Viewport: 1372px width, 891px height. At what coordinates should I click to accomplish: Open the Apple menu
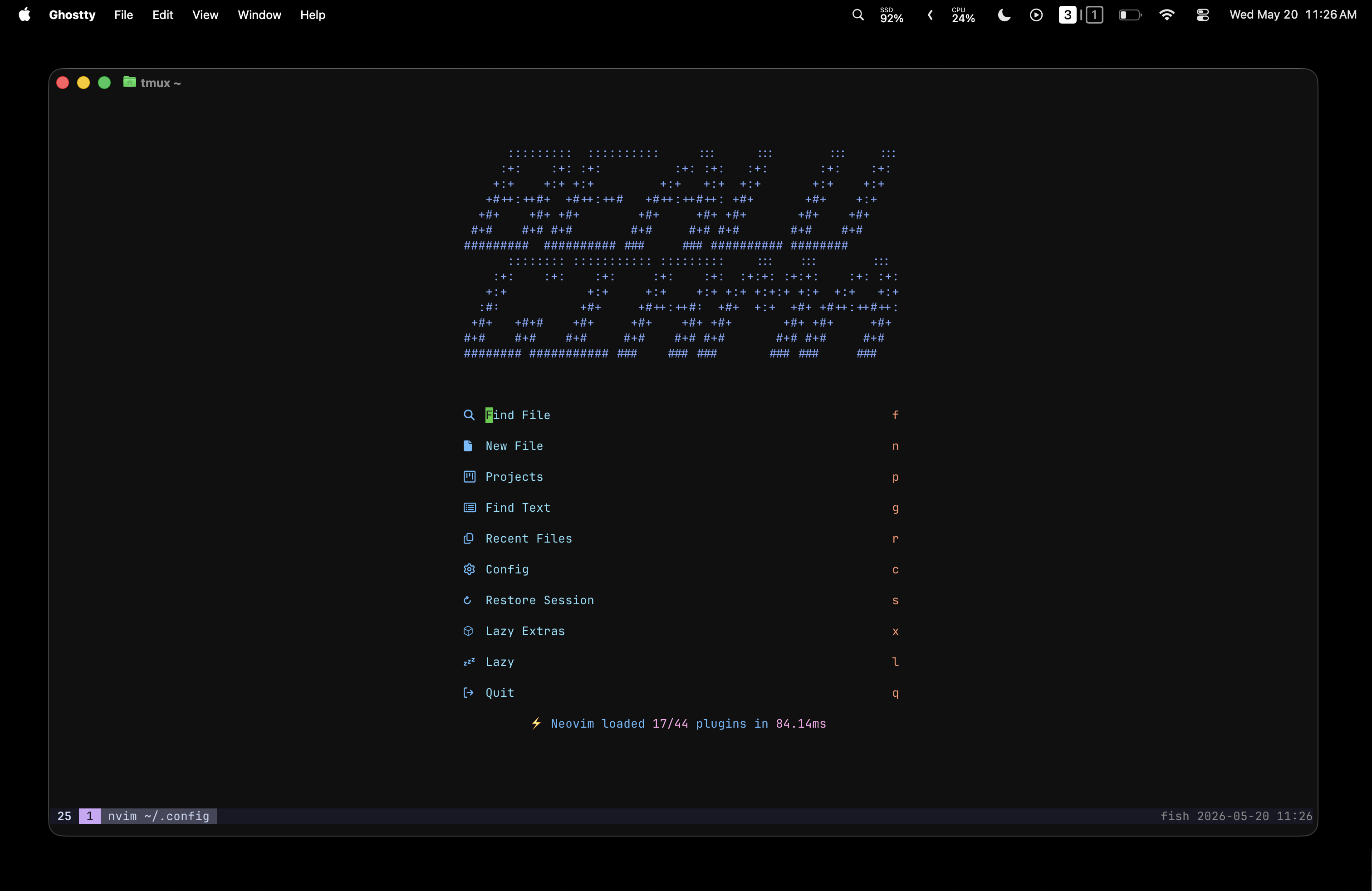24,15
